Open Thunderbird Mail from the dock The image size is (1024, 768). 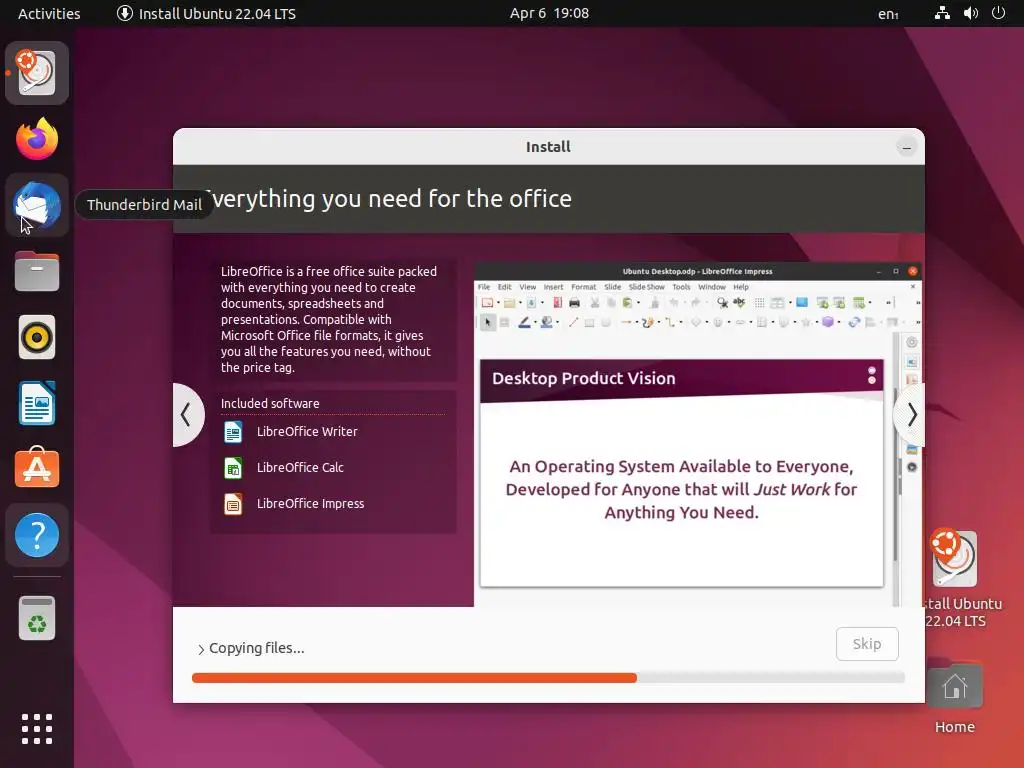point(37,205)
